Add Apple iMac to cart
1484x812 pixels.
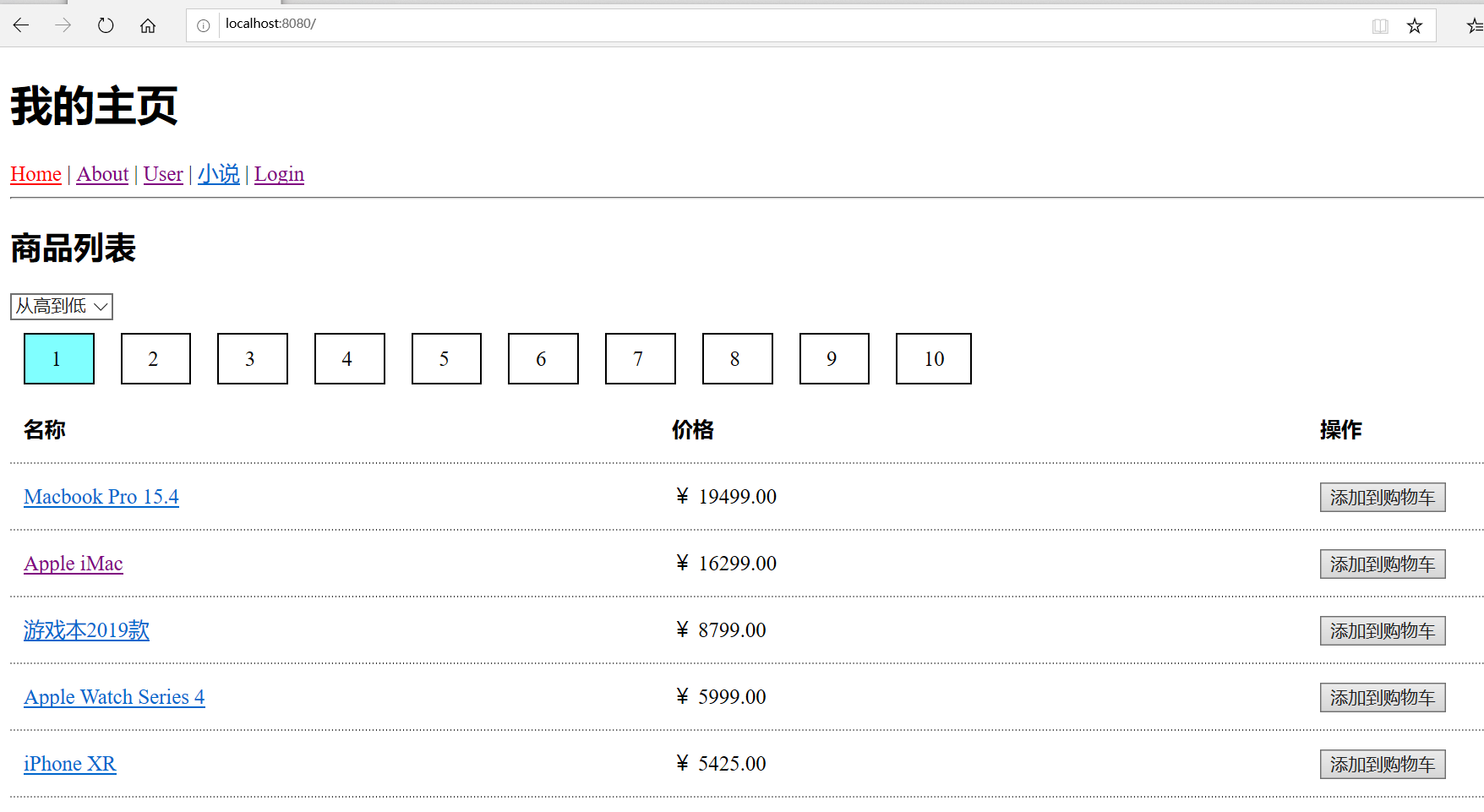[1383, 564]
